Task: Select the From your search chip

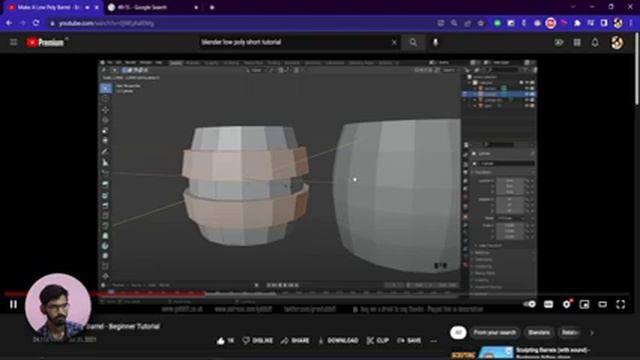Action: [x=495, y=333]
